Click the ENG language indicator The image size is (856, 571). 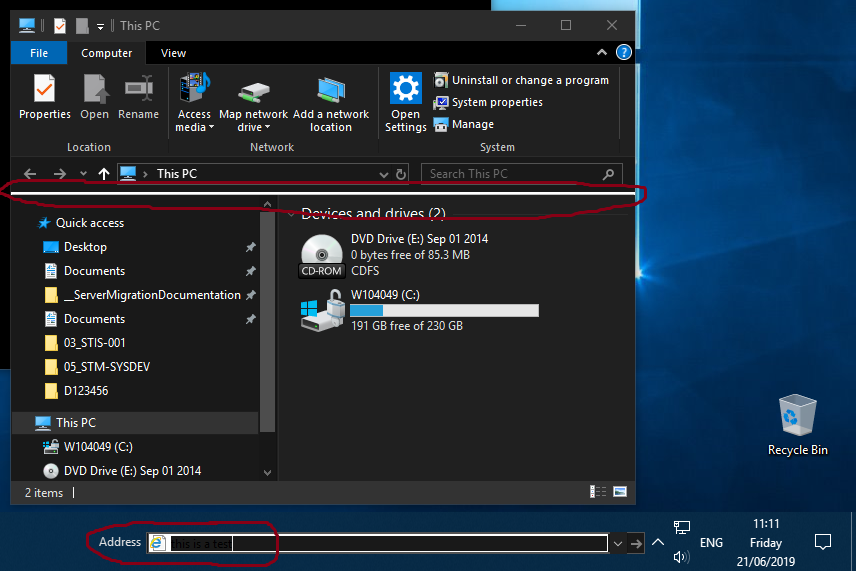[711, 543]
